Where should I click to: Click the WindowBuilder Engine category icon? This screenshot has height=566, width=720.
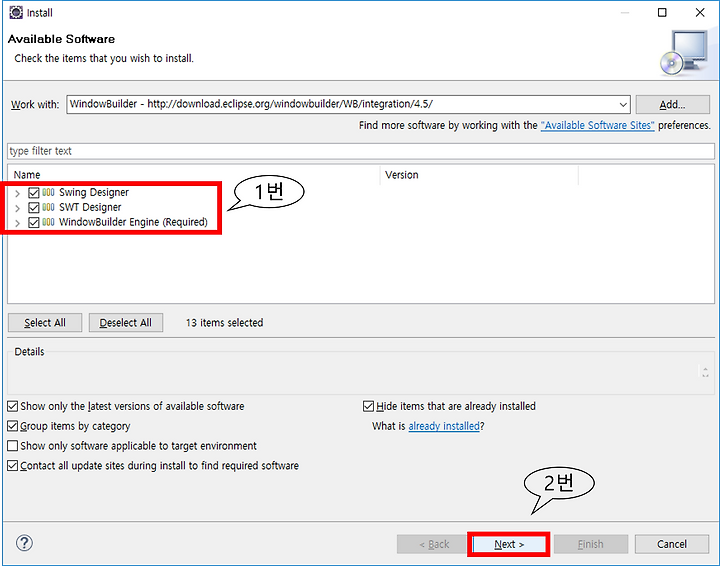pyautogui.click(x=48, y=222)
